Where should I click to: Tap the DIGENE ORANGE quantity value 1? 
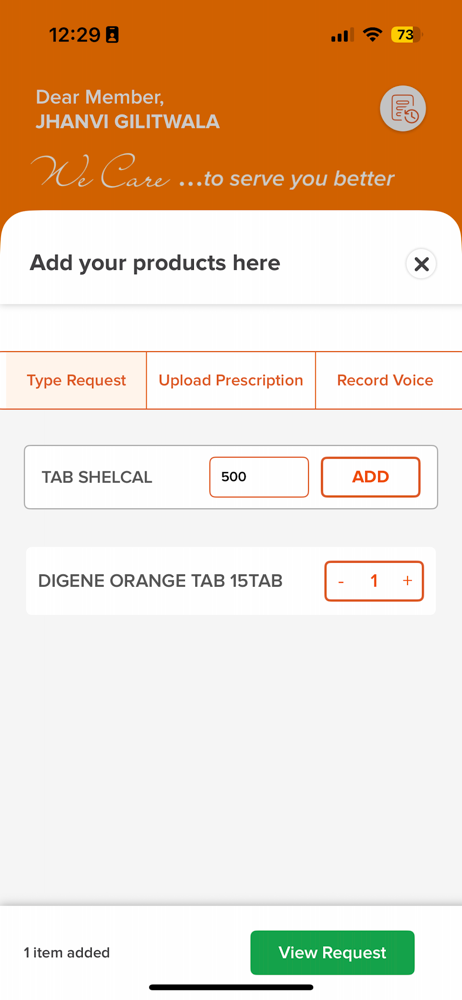(374, 581)
